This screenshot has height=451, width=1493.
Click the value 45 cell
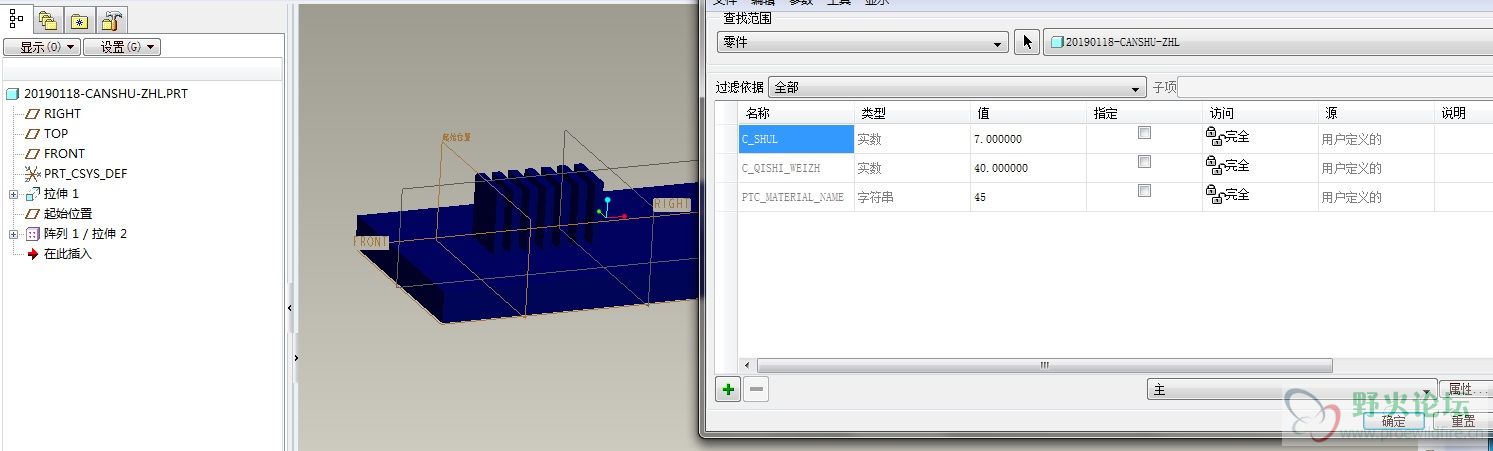click(1028, 197)
